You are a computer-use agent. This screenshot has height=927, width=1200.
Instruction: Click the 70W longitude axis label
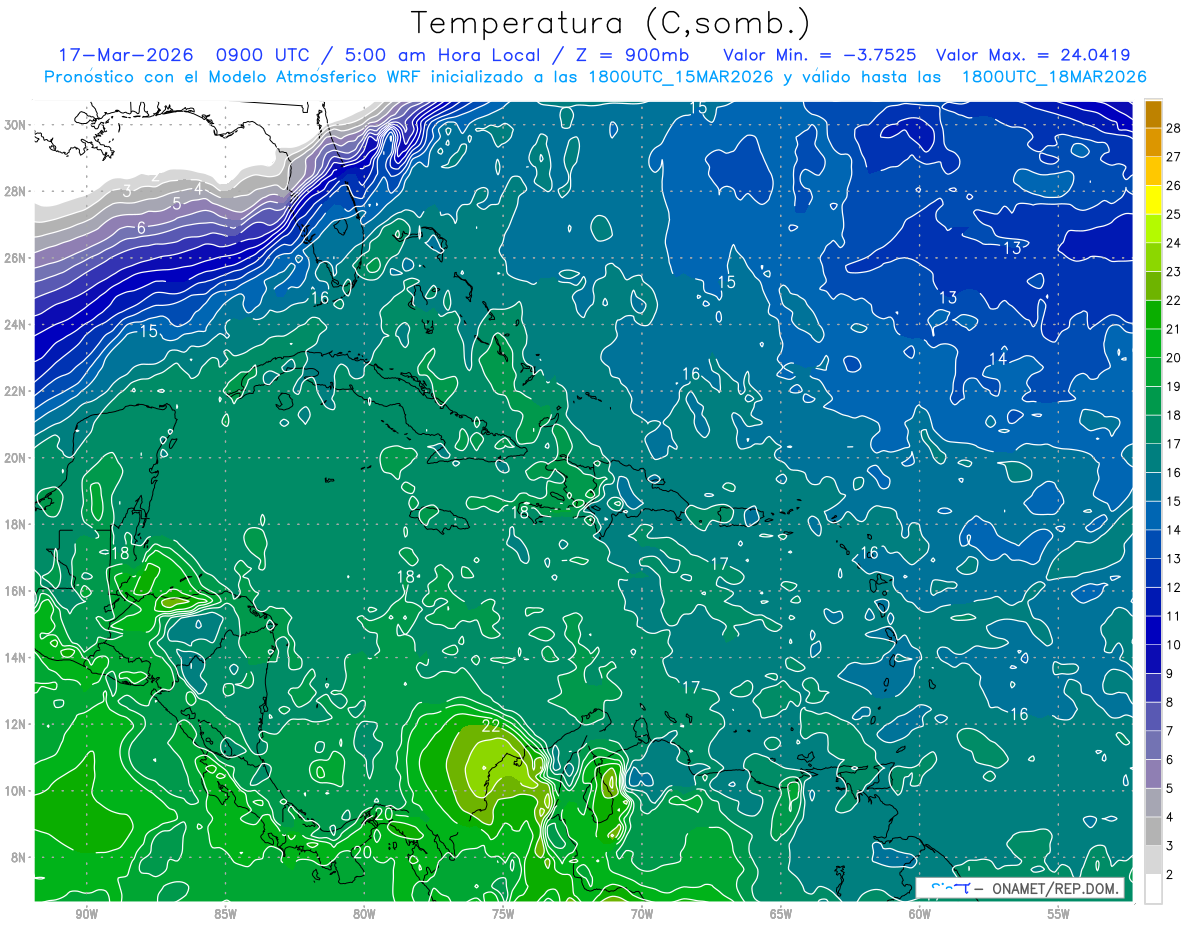coord(642,914)
